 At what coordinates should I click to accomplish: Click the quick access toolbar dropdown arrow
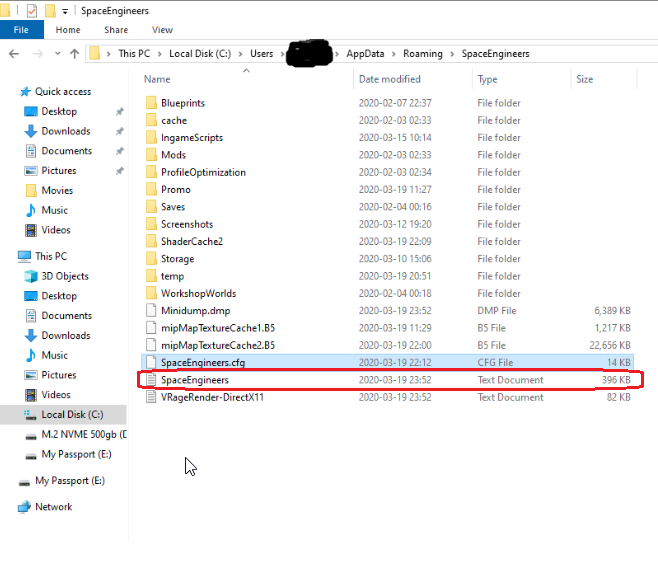tap(65, 11)
